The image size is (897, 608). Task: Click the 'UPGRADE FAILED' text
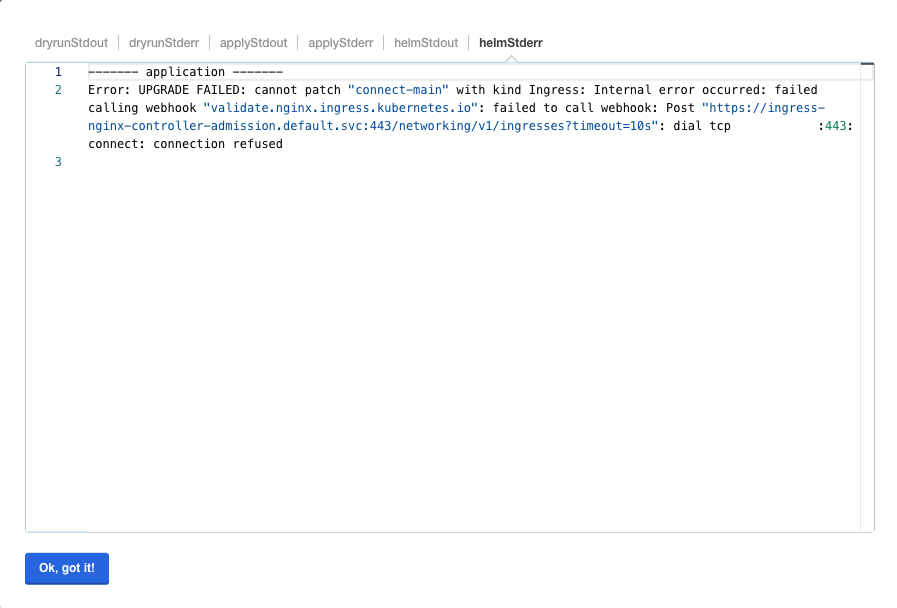point(189,90)
